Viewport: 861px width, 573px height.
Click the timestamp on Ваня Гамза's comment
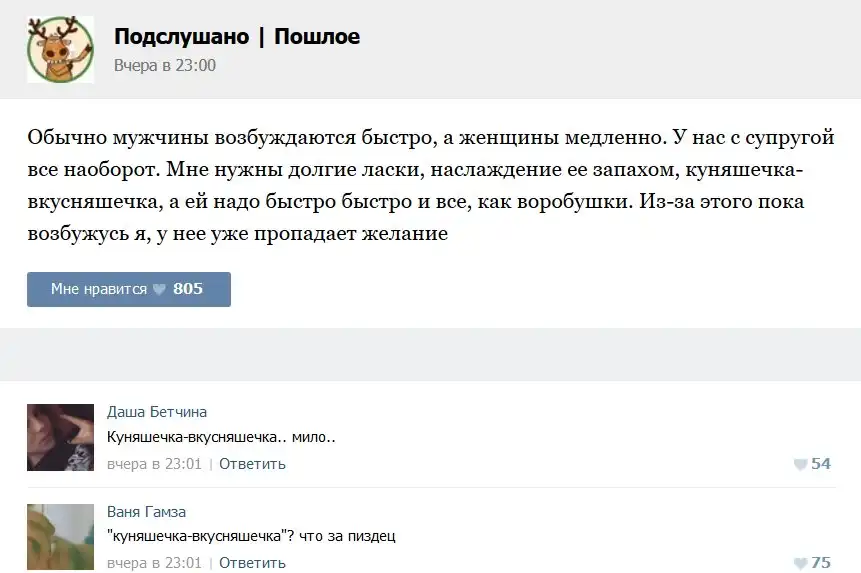[x=154, y=563]
